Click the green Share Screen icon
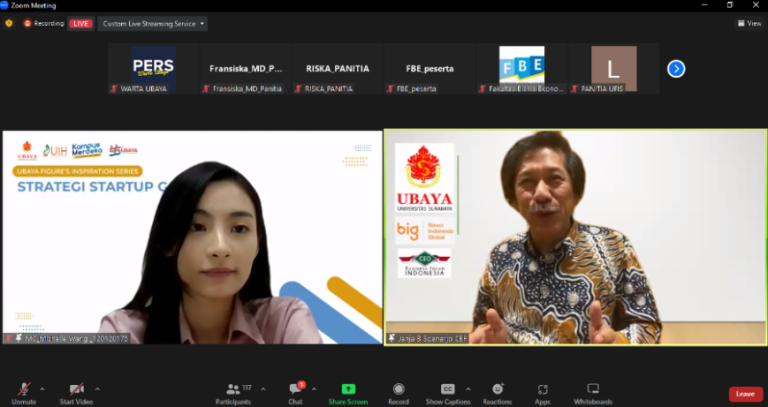The height and width of the screenshot is (407, 768). (x=348, y=389)
